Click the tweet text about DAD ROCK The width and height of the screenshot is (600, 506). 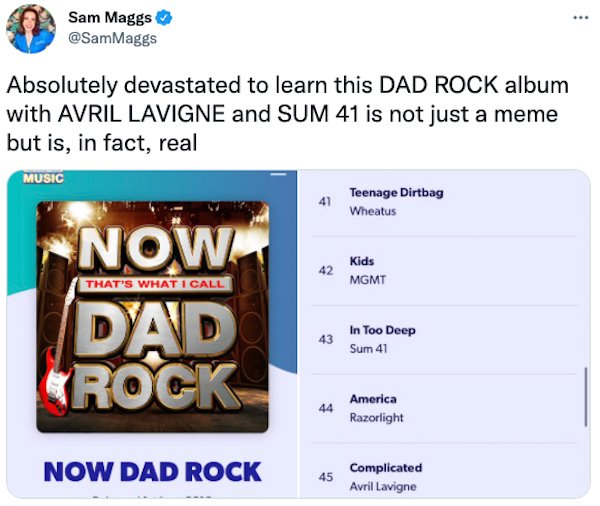pos(288,114)
